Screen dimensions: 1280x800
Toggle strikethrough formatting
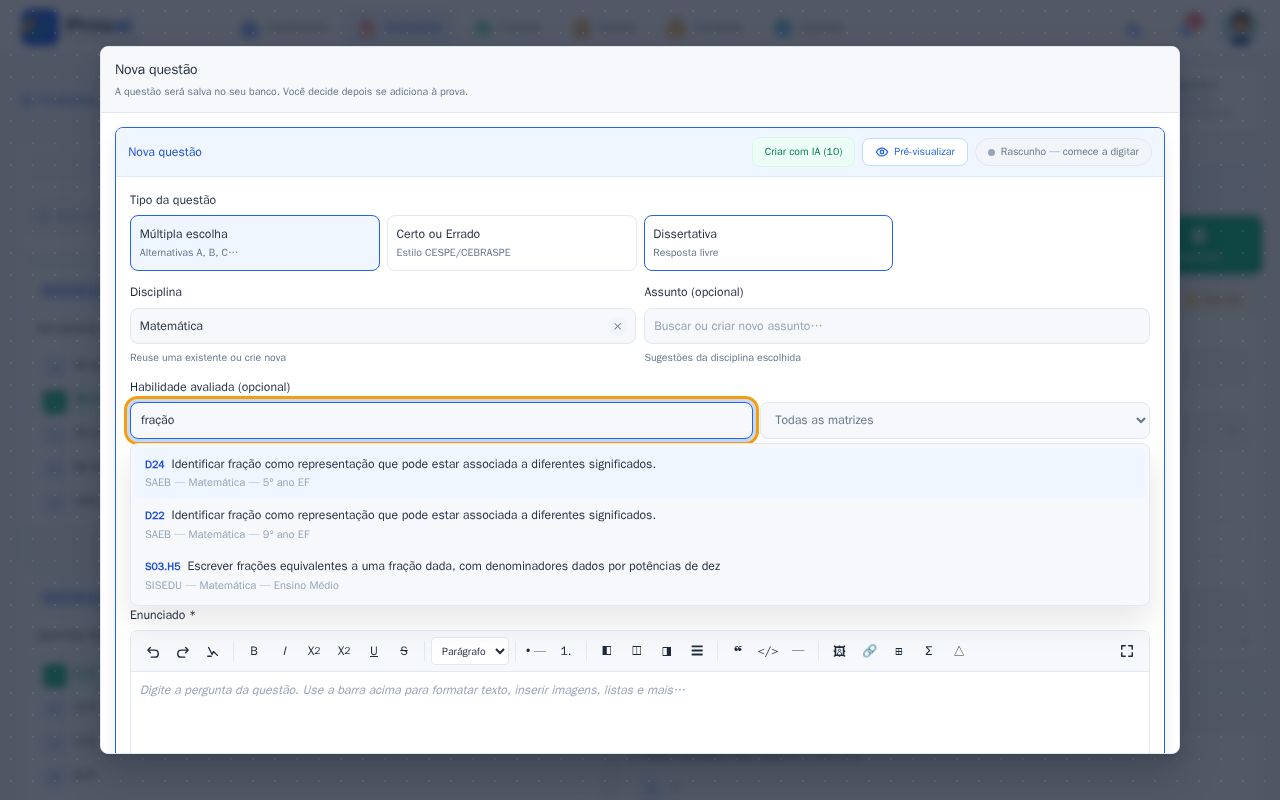(x=404, y=651)
